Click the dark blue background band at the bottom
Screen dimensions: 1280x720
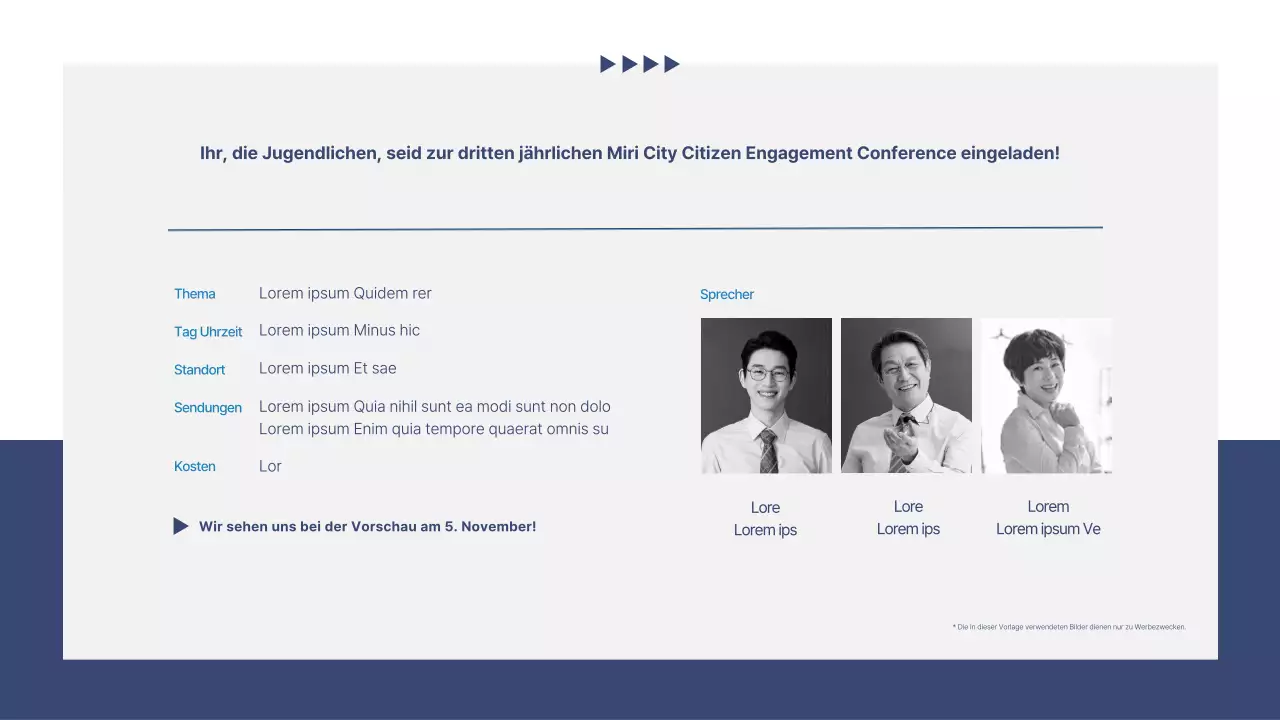click(640, 690)
